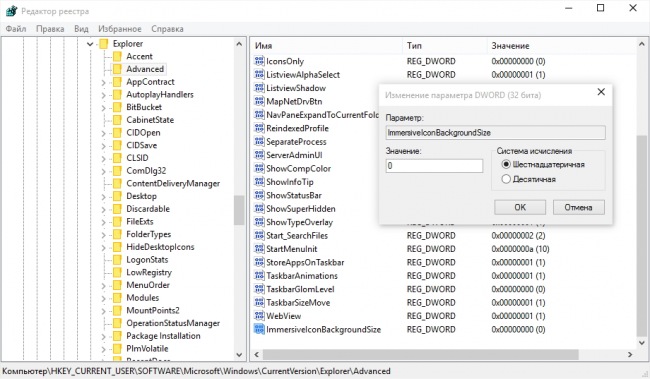
Task: Click the ReindexedProfile value icon
Action: coord(259,128)
